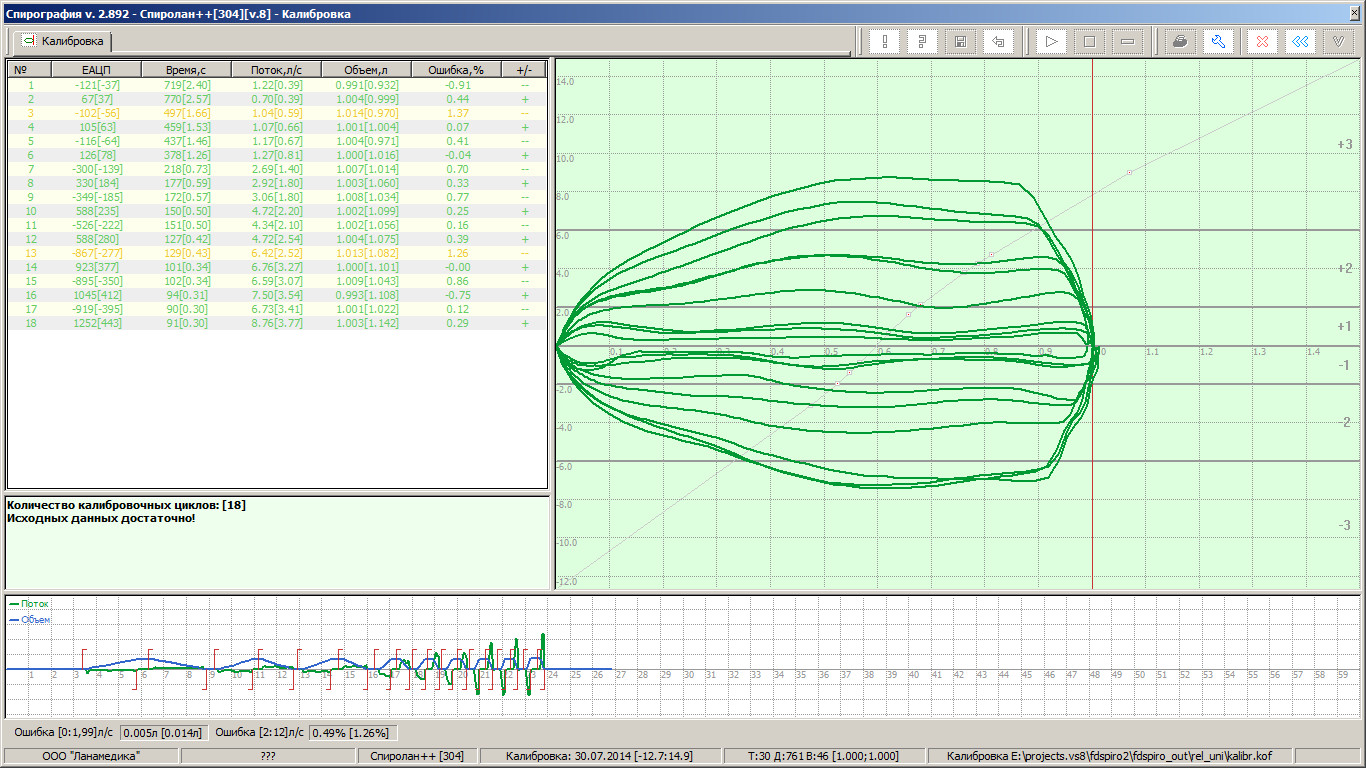Open settings with the blue wrench icon

click(1218, 42)
